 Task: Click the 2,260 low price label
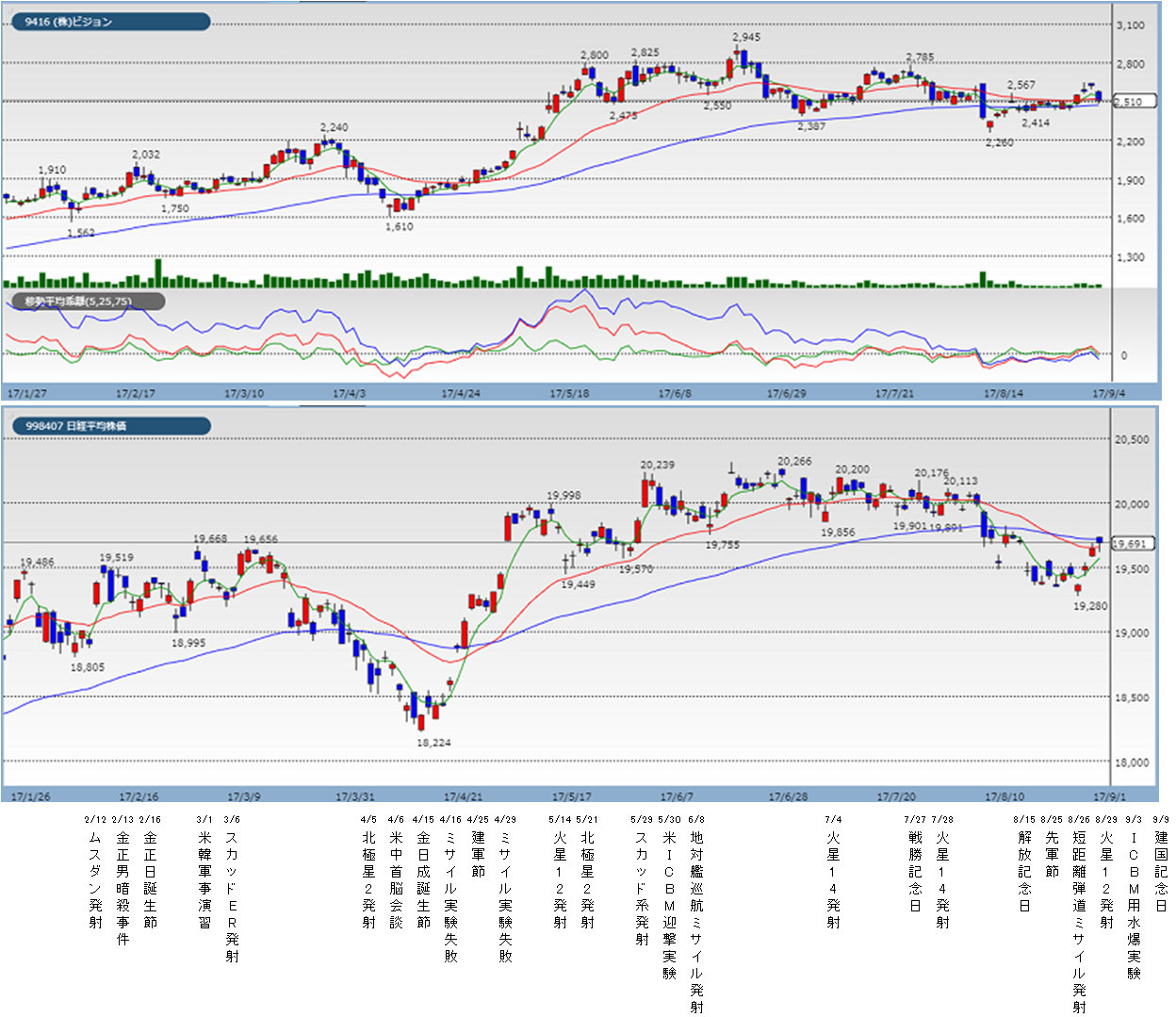pyautogui.click(x=1000, y=143)
